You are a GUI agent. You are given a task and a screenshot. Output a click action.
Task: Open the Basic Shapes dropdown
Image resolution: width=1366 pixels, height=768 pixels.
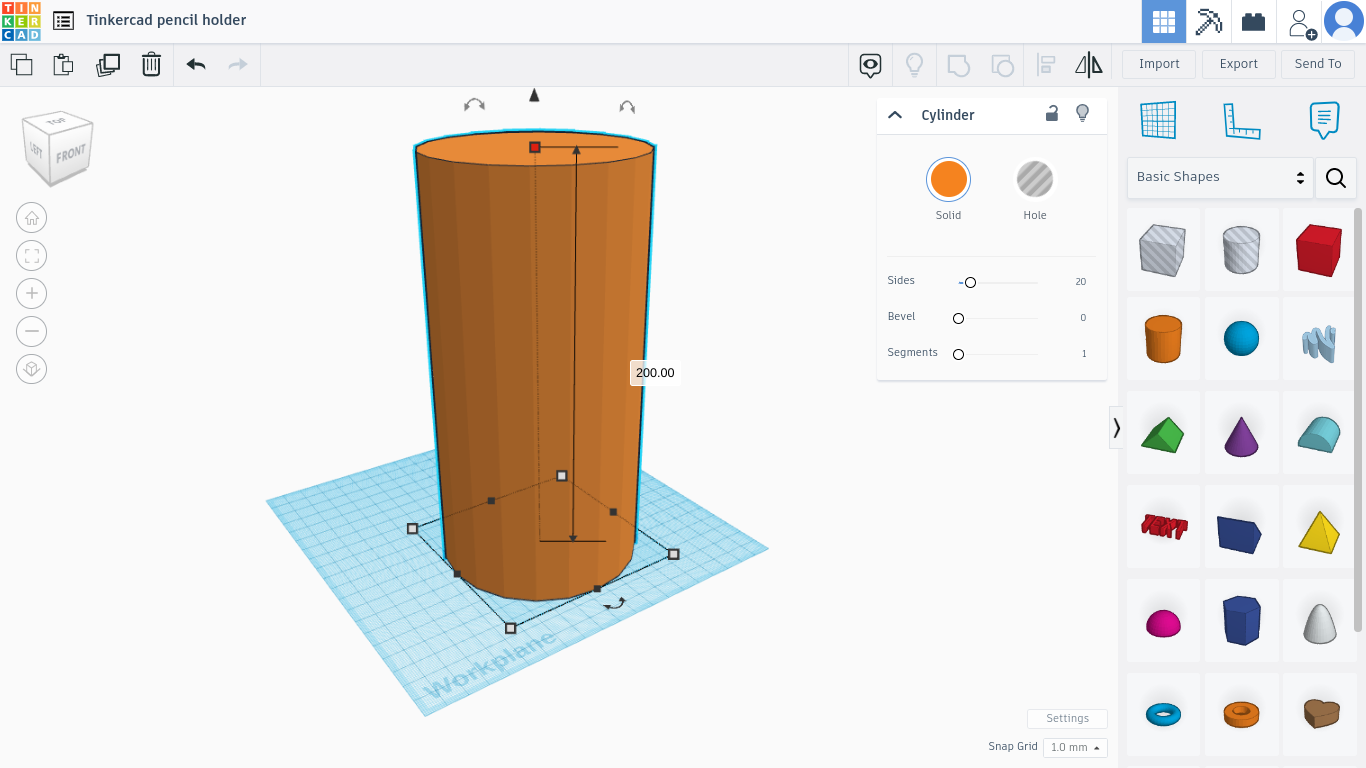[1219, 177]
